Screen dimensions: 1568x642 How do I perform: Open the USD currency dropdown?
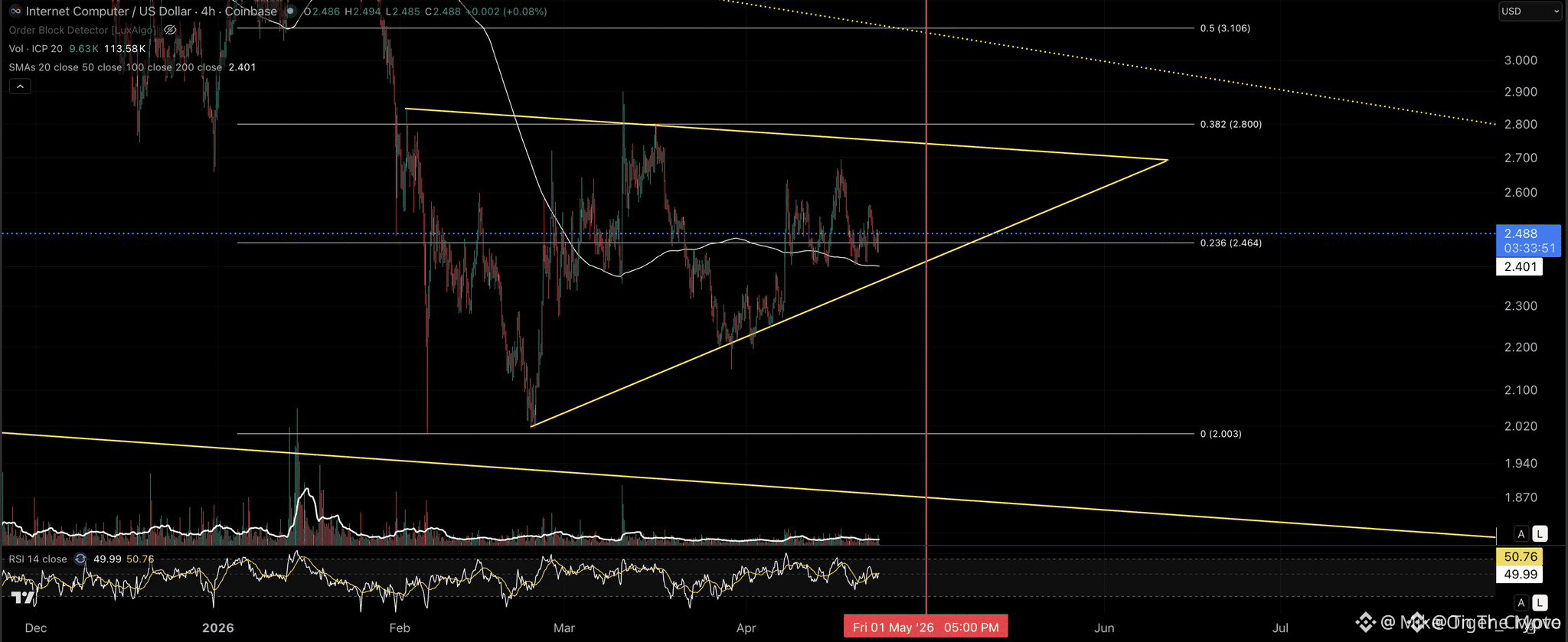(1530, 11)
